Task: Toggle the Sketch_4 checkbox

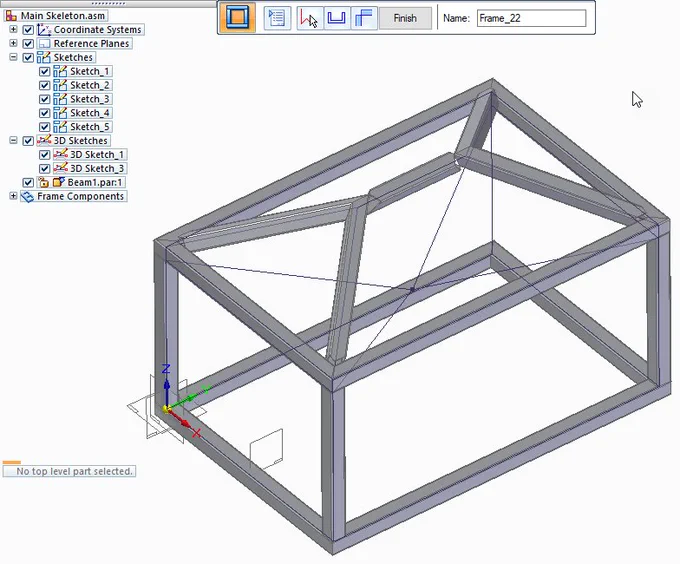Action: click(x=45, y=113)
